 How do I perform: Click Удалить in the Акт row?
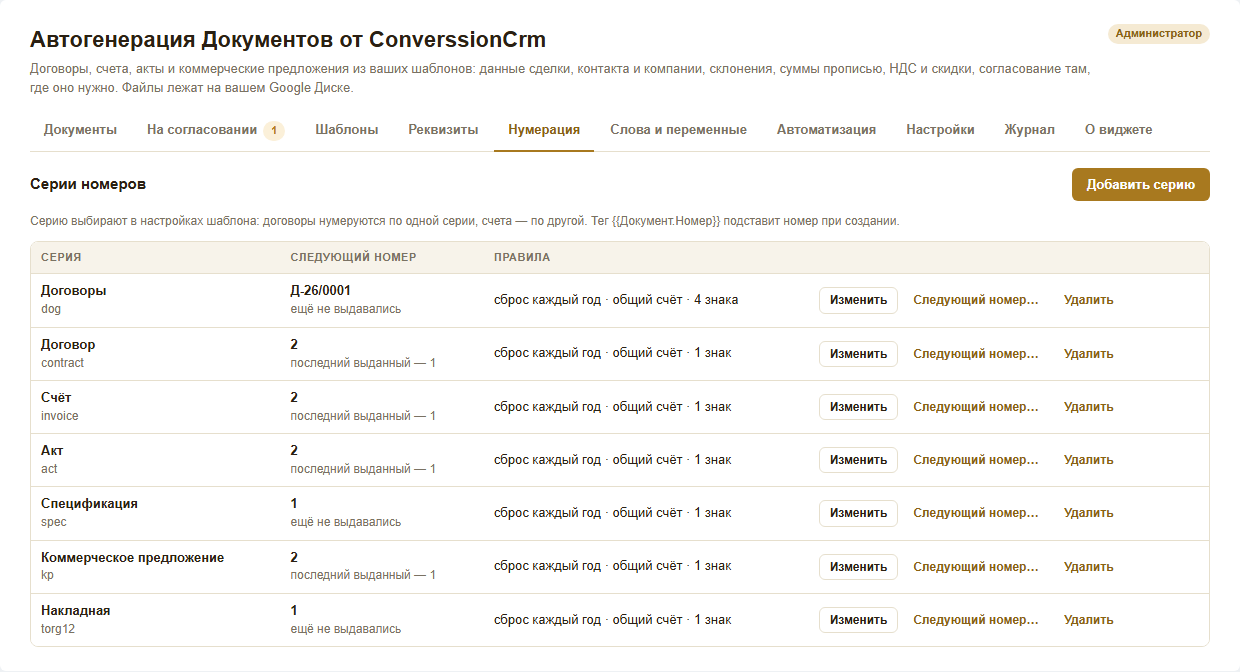[x=1088, y=460]
